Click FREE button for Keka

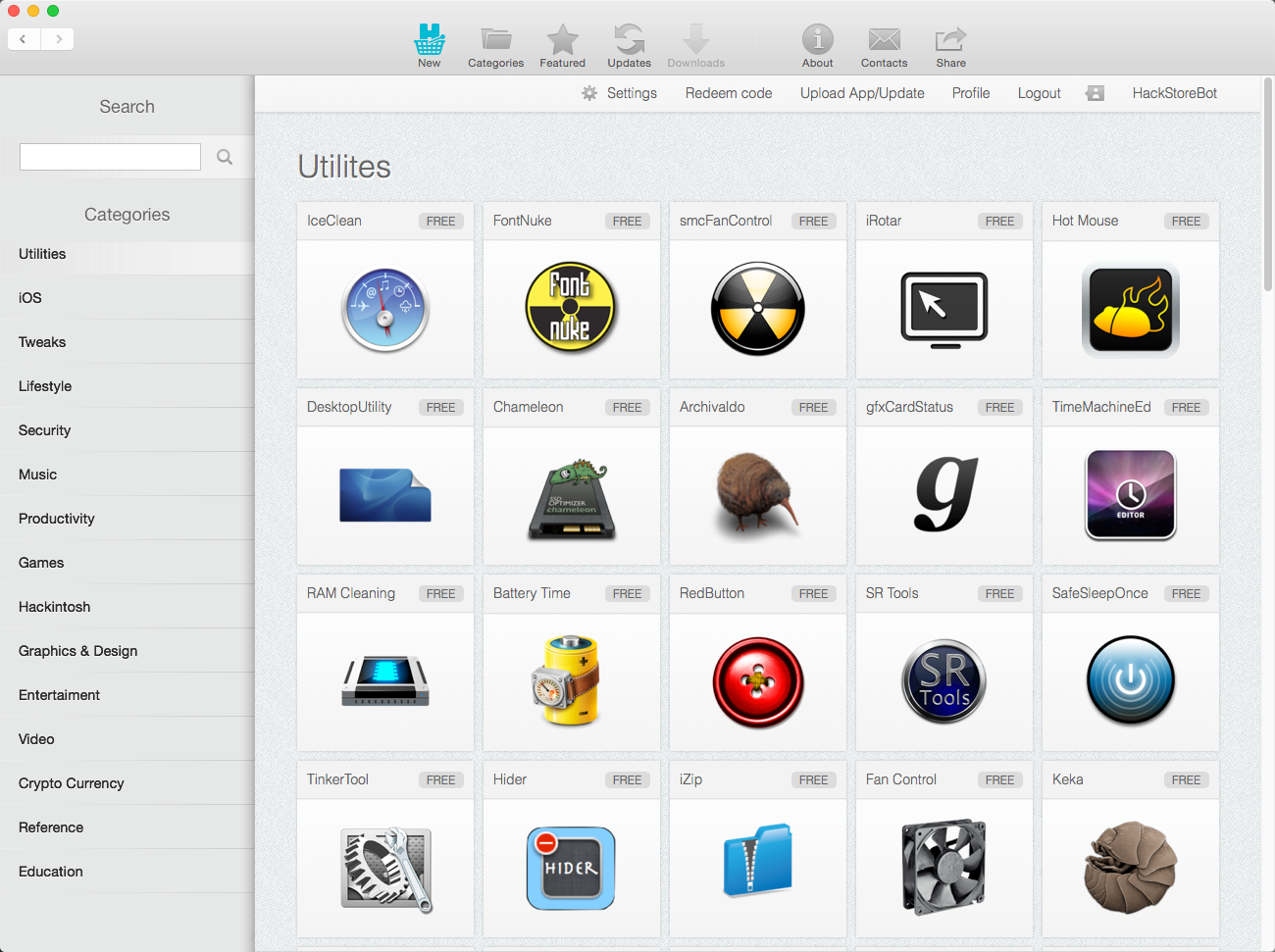click(1187, 780)
